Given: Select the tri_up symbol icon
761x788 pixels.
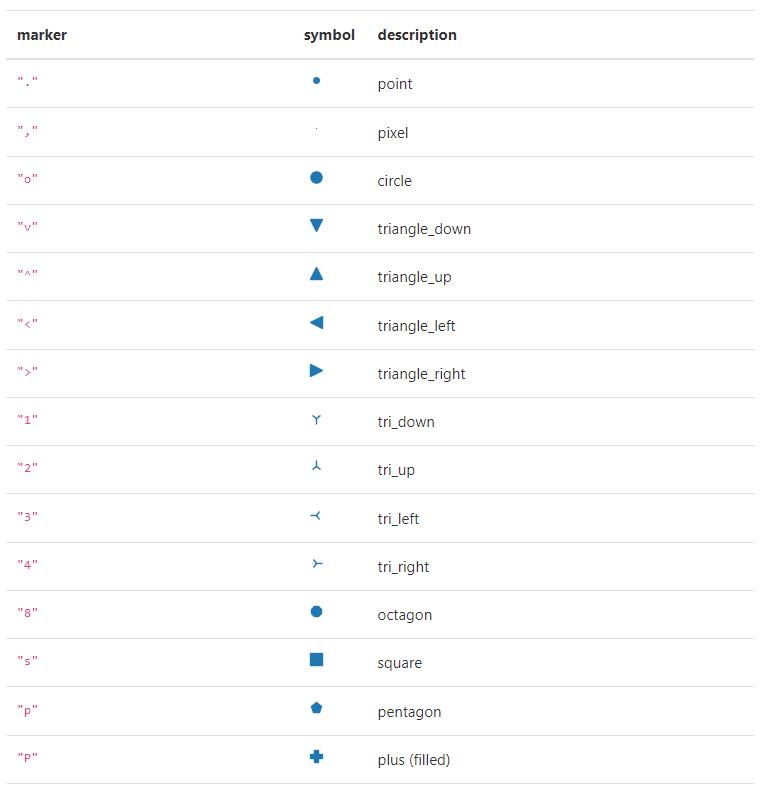Looking at the screenshot, I should coord(316,465).
